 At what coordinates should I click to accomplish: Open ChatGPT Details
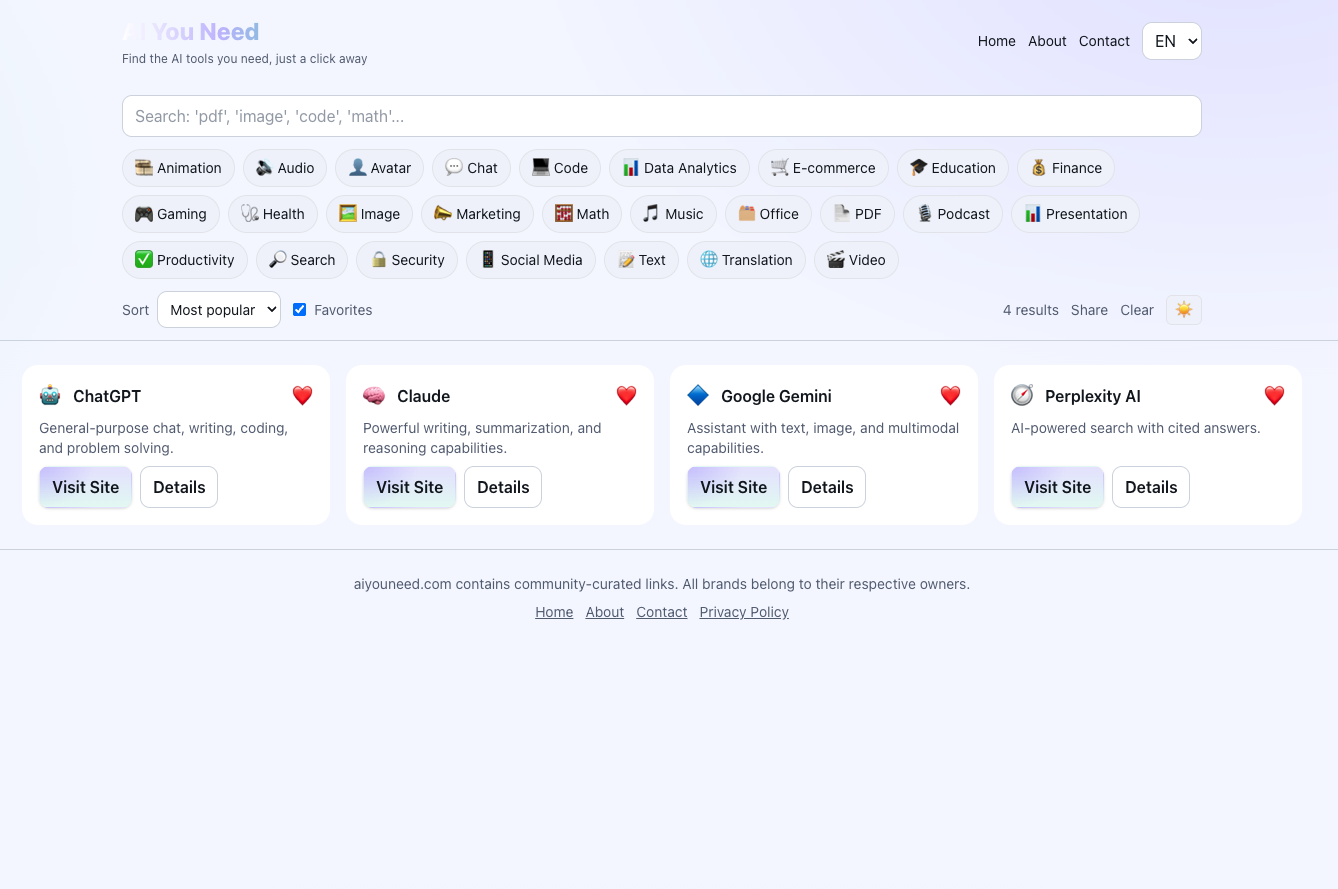(179, 487)
